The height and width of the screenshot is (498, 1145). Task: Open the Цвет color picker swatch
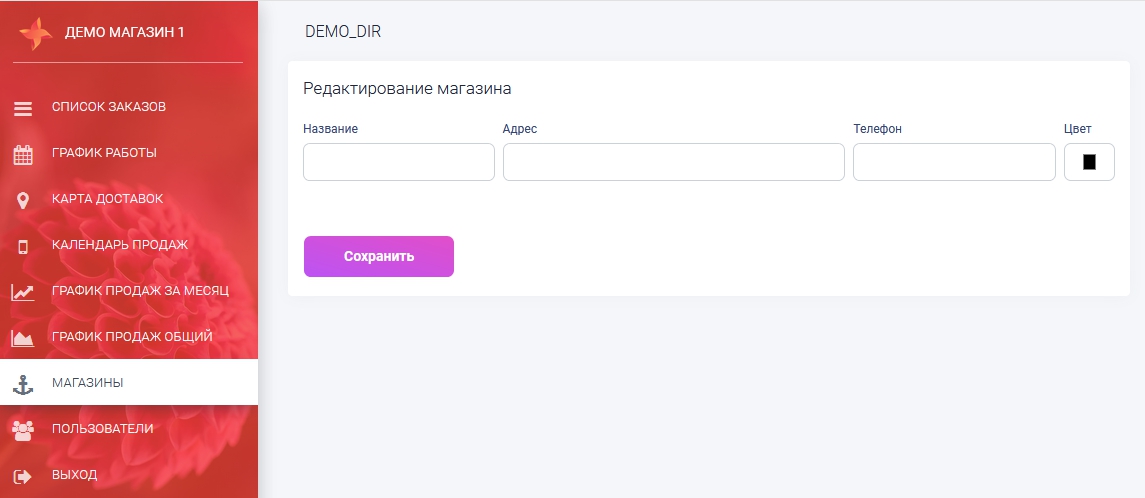[x=1089, y=162]
